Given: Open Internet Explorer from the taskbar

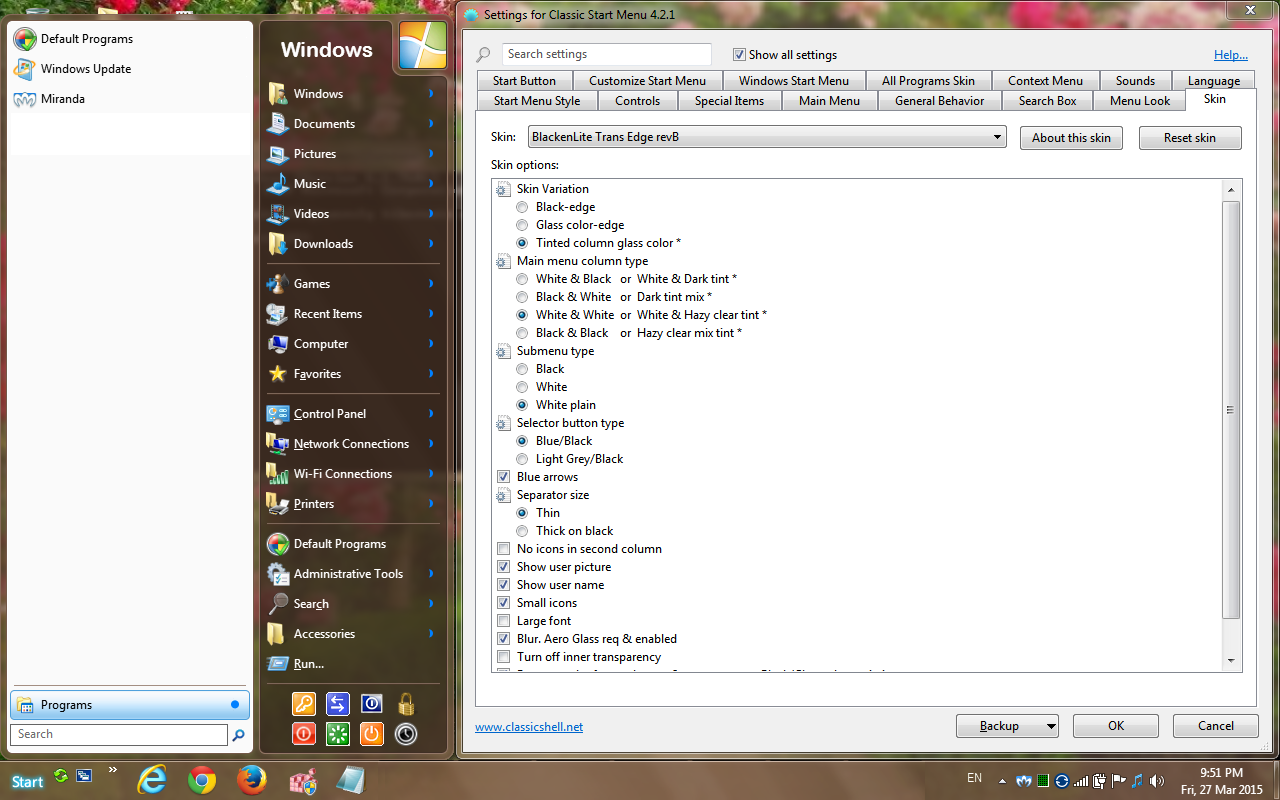Looking at the screenshot, I should click(x=153, y=780).
